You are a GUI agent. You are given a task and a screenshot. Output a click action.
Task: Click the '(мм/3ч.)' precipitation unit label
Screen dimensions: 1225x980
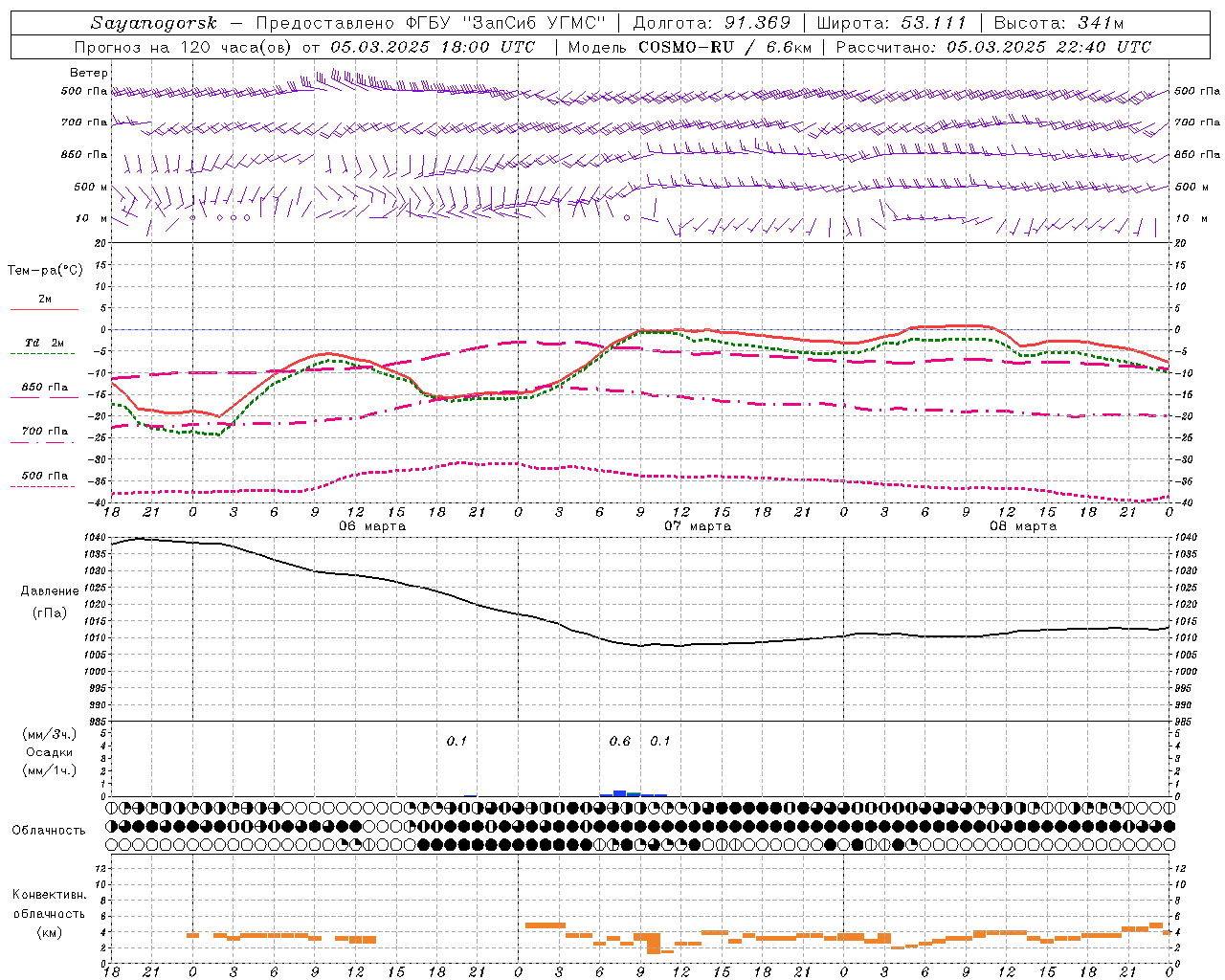tap(50, 734)
